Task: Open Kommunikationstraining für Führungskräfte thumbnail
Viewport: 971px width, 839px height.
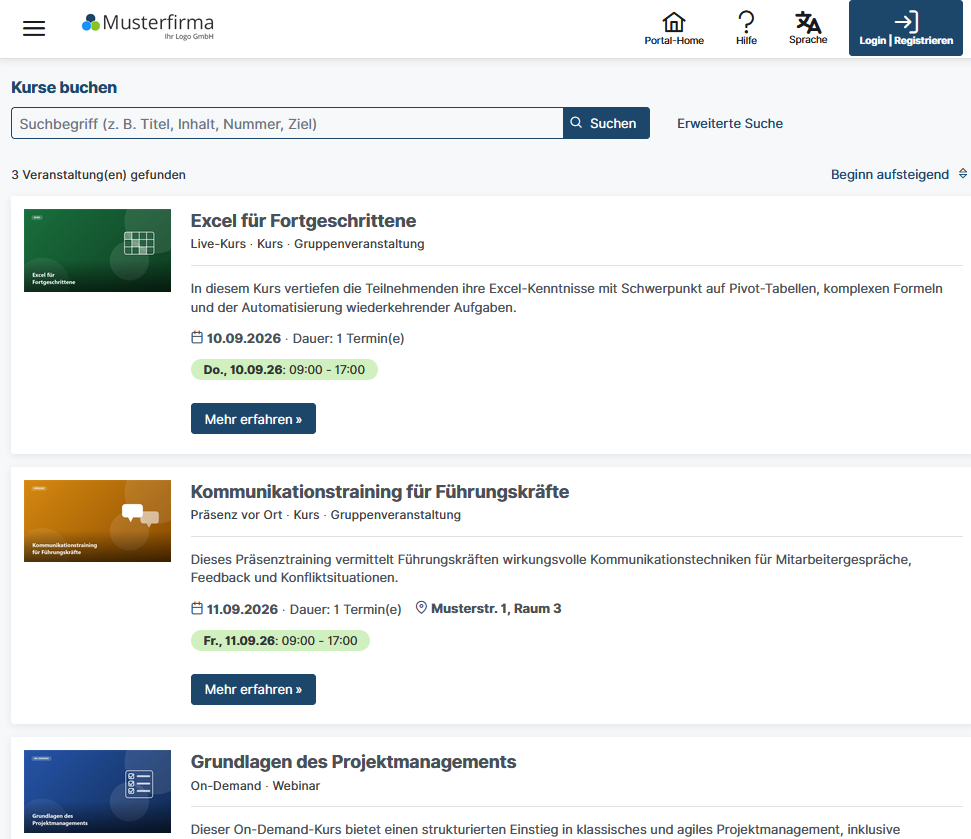Action: [x=97, y=521]
